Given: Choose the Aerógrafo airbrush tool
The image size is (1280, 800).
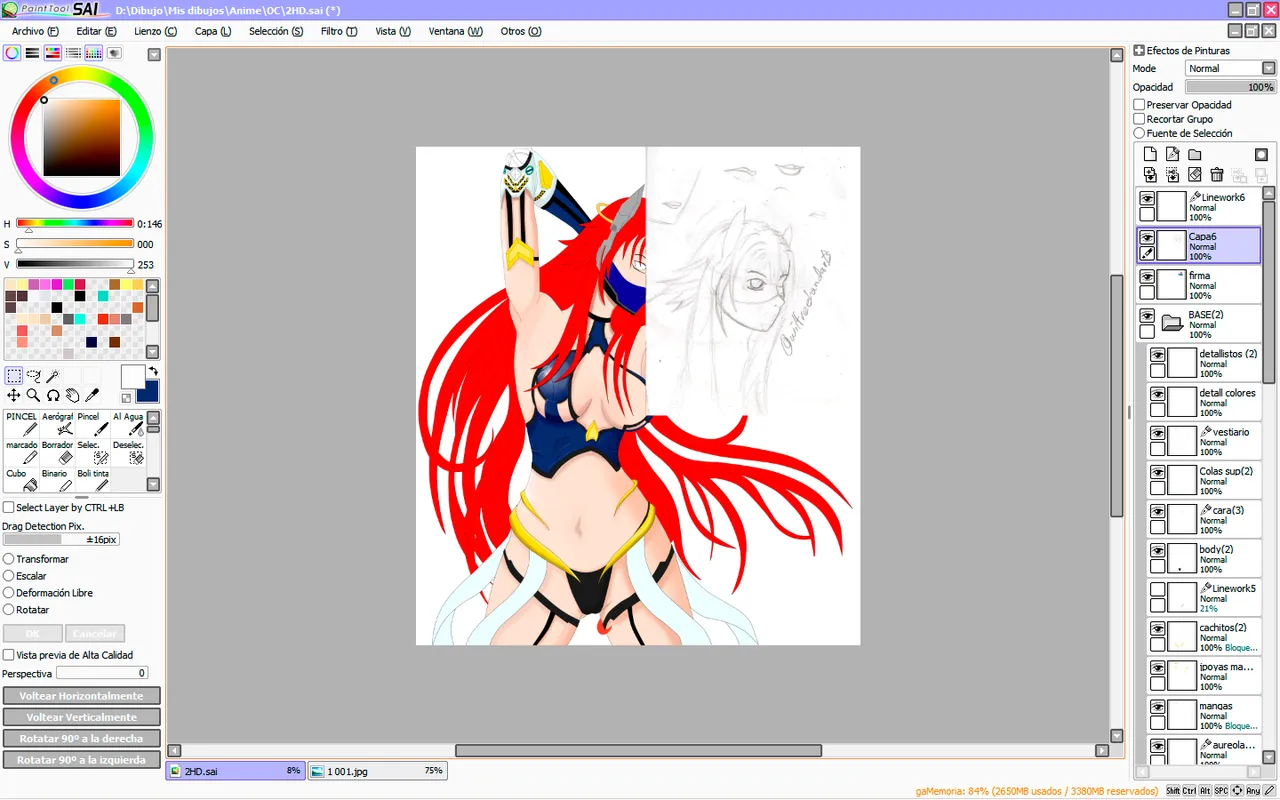Looking at the screenshot, I should coord(58,423).
